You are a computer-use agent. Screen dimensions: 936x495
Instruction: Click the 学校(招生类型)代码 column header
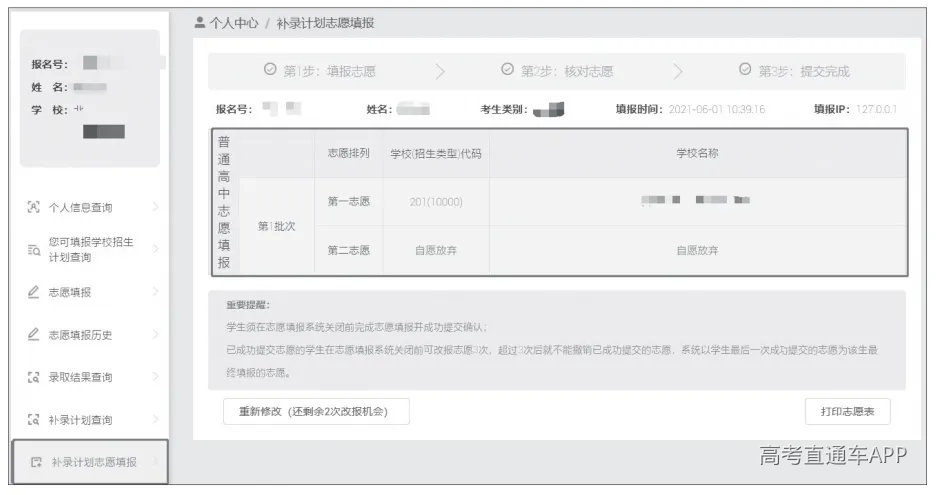click(436, 153)
